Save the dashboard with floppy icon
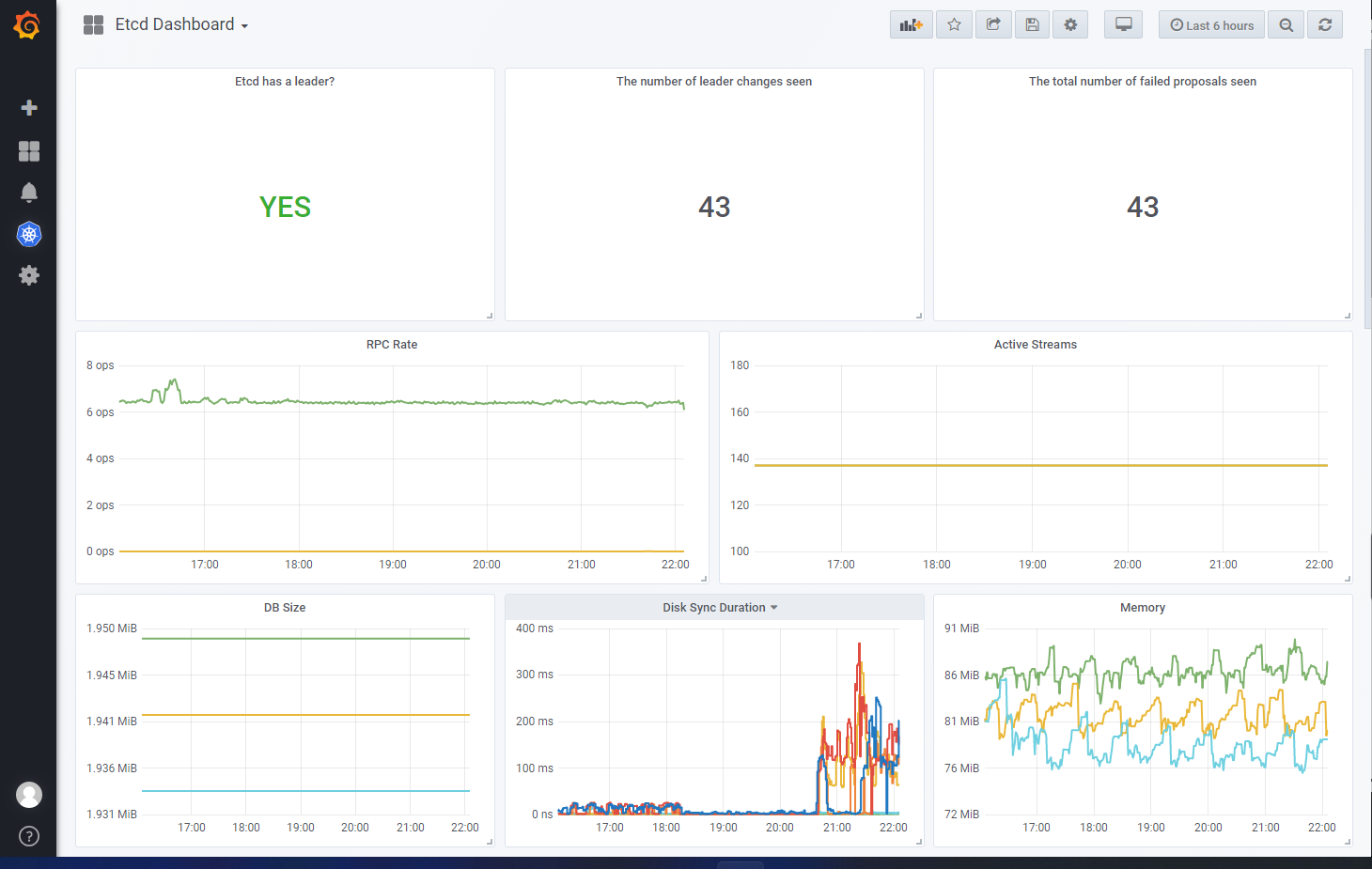 (x=1032, y=25)
